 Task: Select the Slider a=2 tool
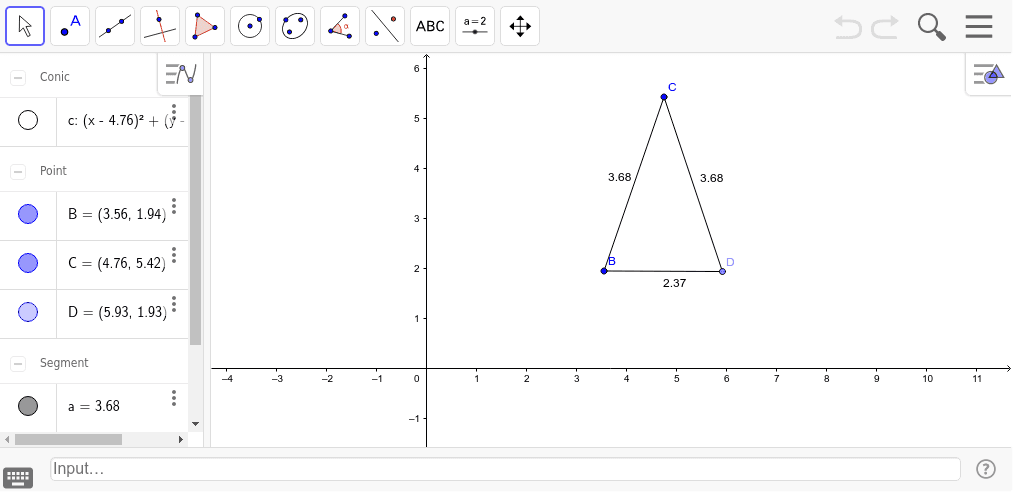click(475, 26)
